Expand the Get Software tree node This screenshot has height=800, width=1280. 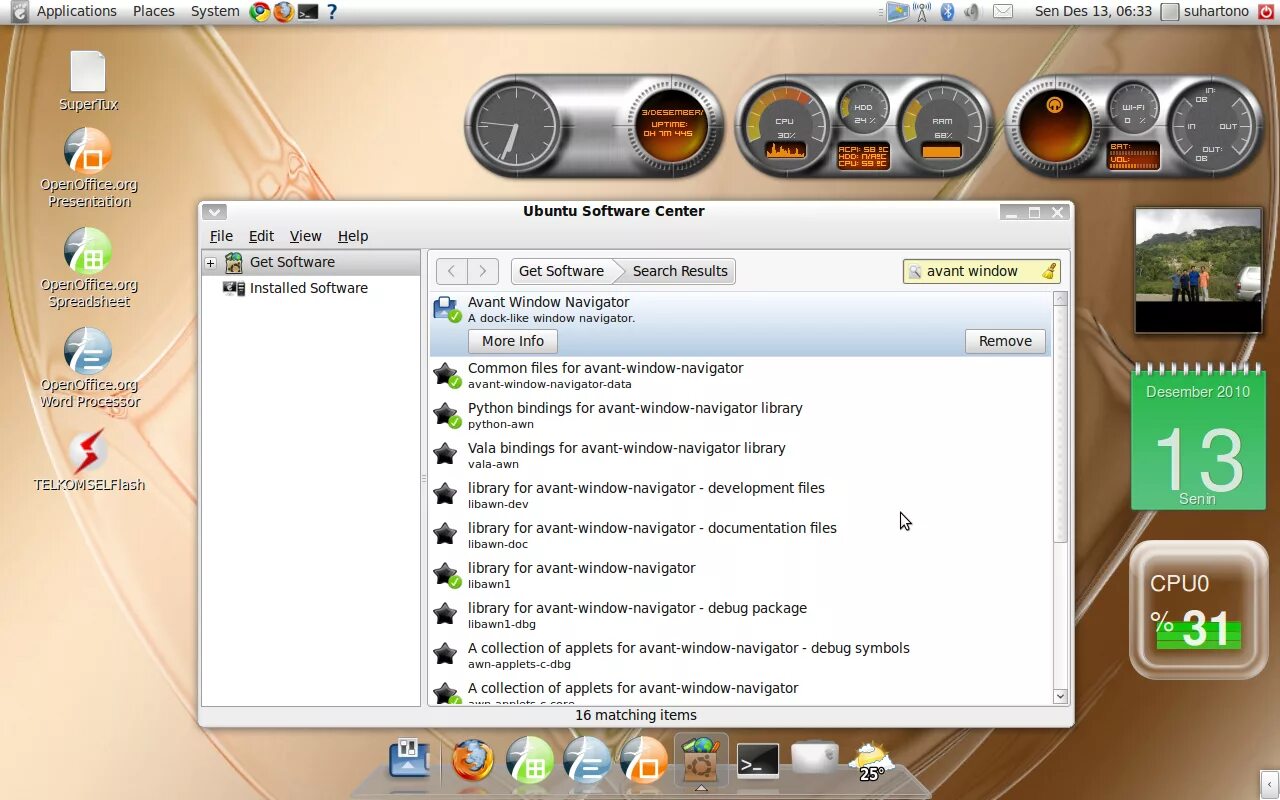[210, 263]
